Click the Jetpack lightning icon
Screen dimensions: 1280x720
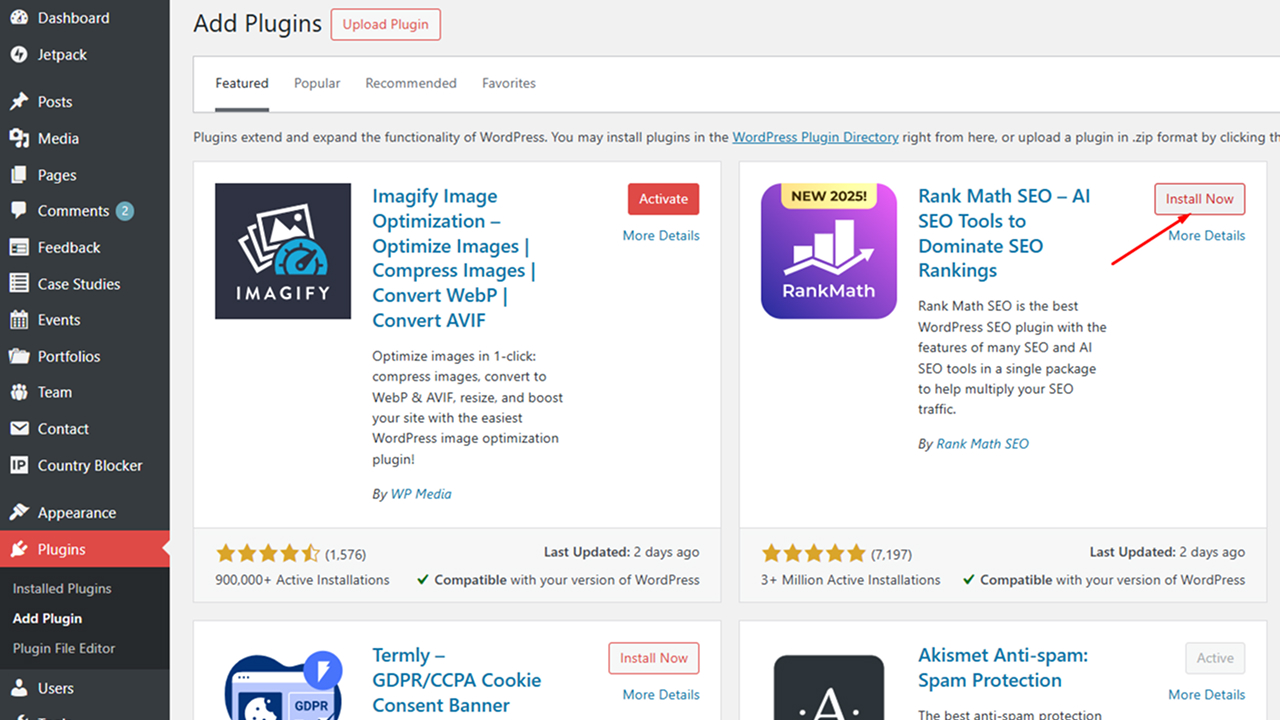point(19,55)
